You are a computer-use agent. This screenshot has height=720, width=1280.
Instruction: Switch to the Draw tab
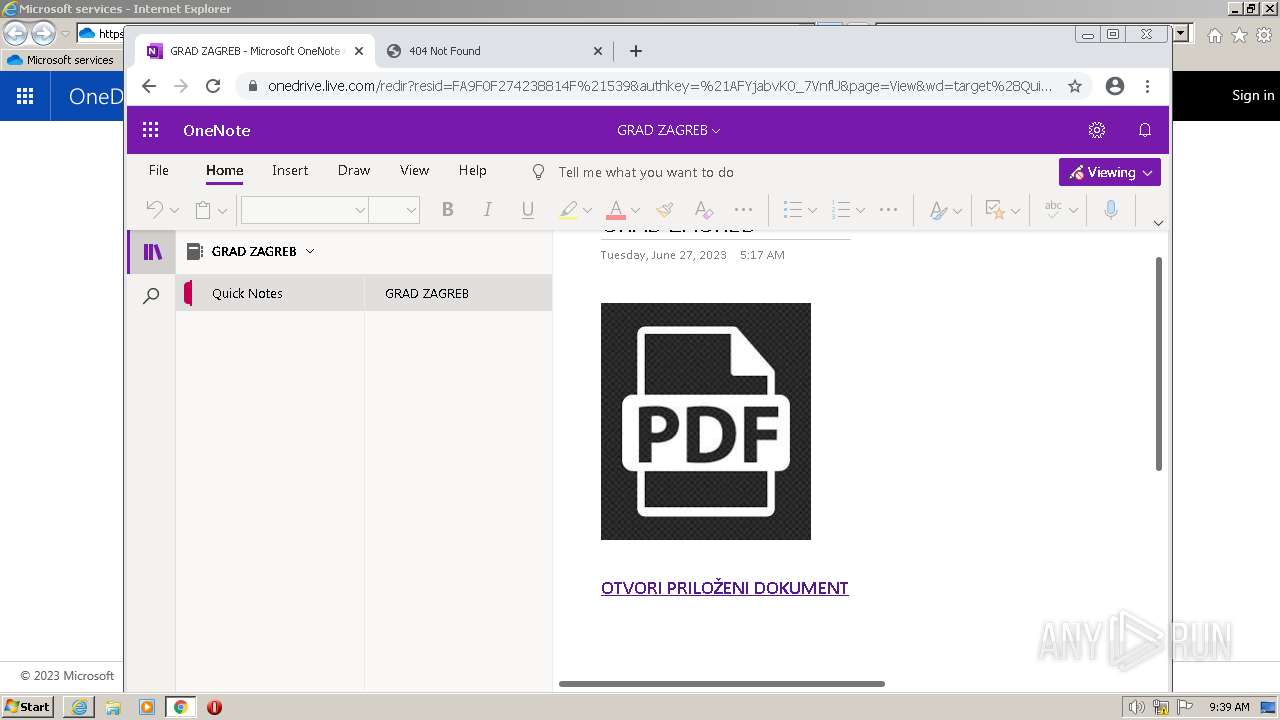354,171
